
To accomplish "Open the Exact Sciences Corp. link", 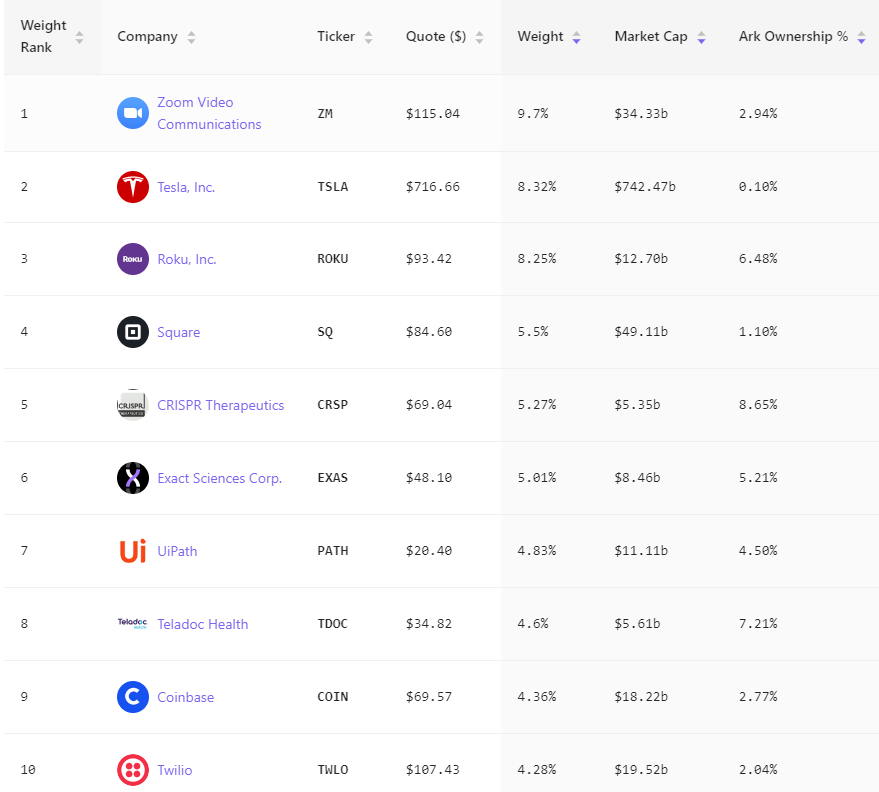I will (x=220, y=478).
